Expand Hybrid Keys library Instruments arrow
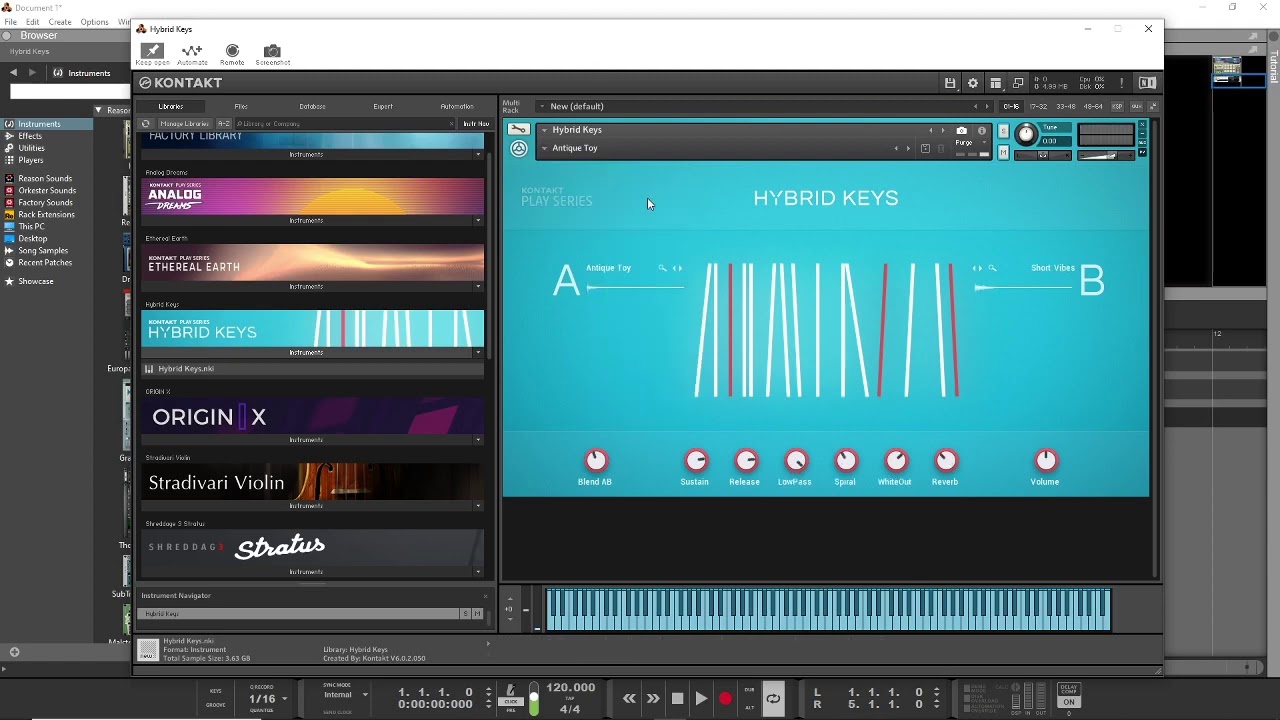The height and width of the screenshot is (720, 1280). [478, 353]
